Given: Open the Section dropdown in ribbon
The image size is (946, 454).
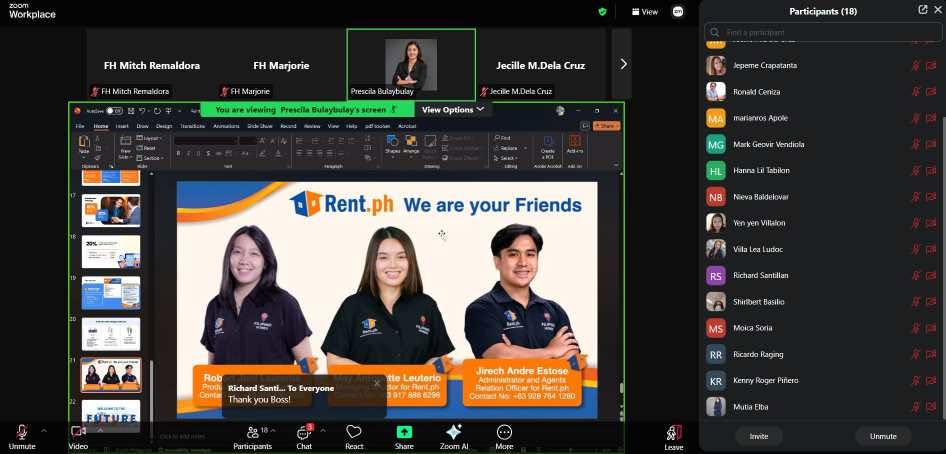Looking at the screenshot, I should 150,158.
